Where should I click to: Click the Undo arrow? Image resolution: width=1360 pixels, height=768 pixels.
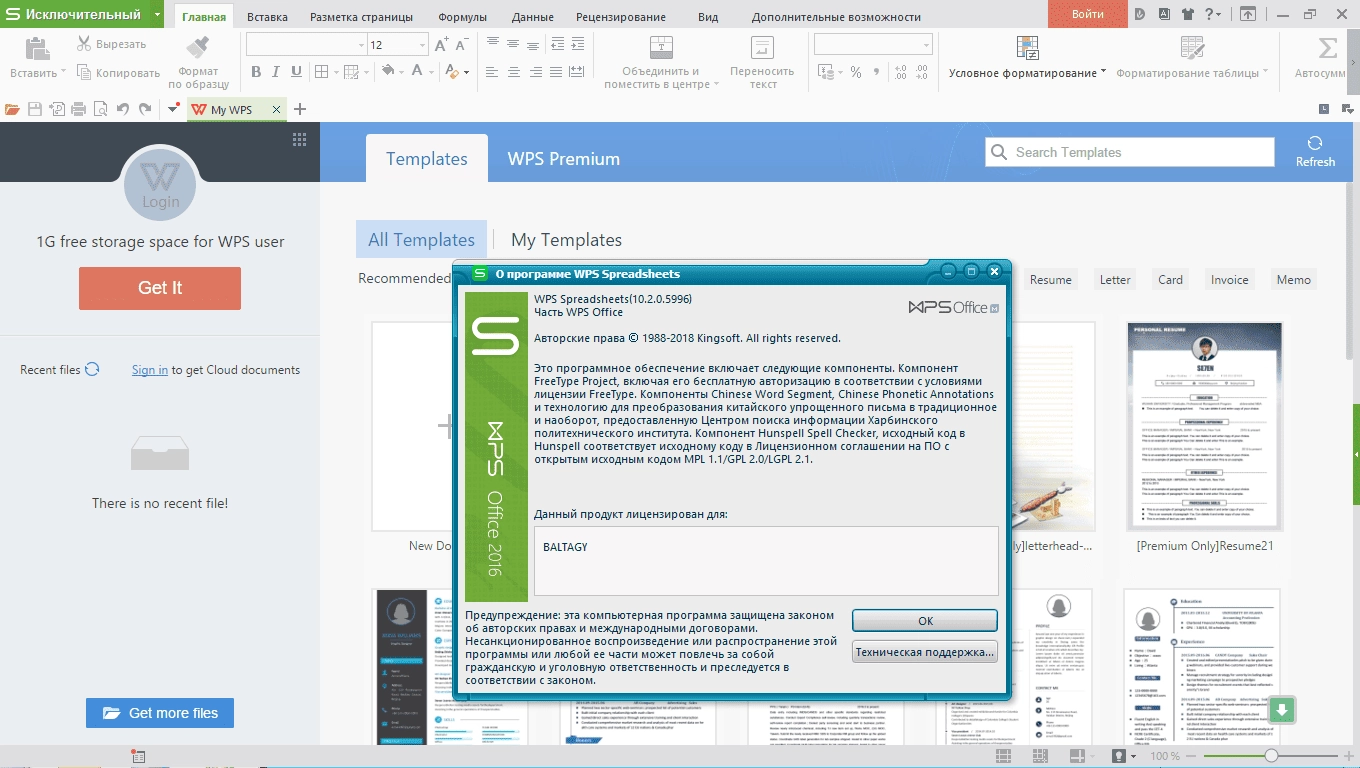(122, 109)
